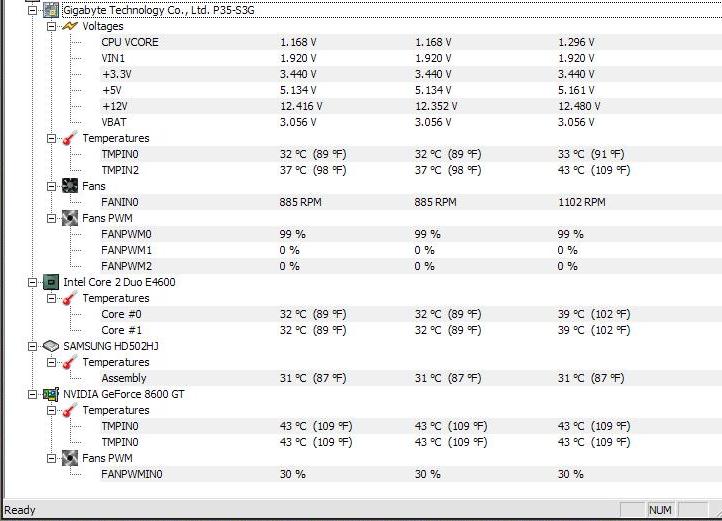This screenshot has height=521, width=722.
Task: Collapse the Gigabyte P35-S3G node
Action: tap(32, 10)
